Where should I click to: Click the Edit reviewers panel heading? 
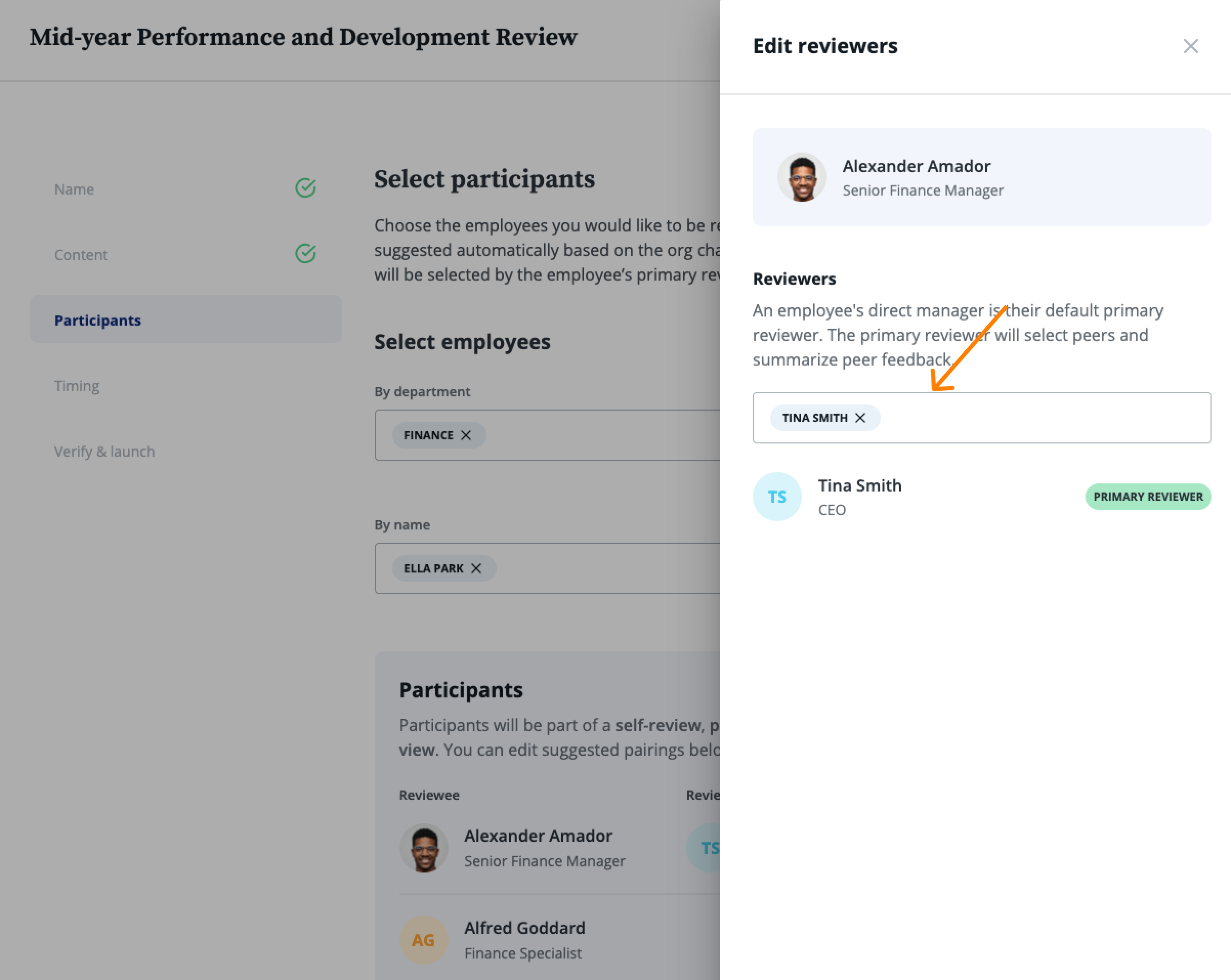(x=825, y=46)
